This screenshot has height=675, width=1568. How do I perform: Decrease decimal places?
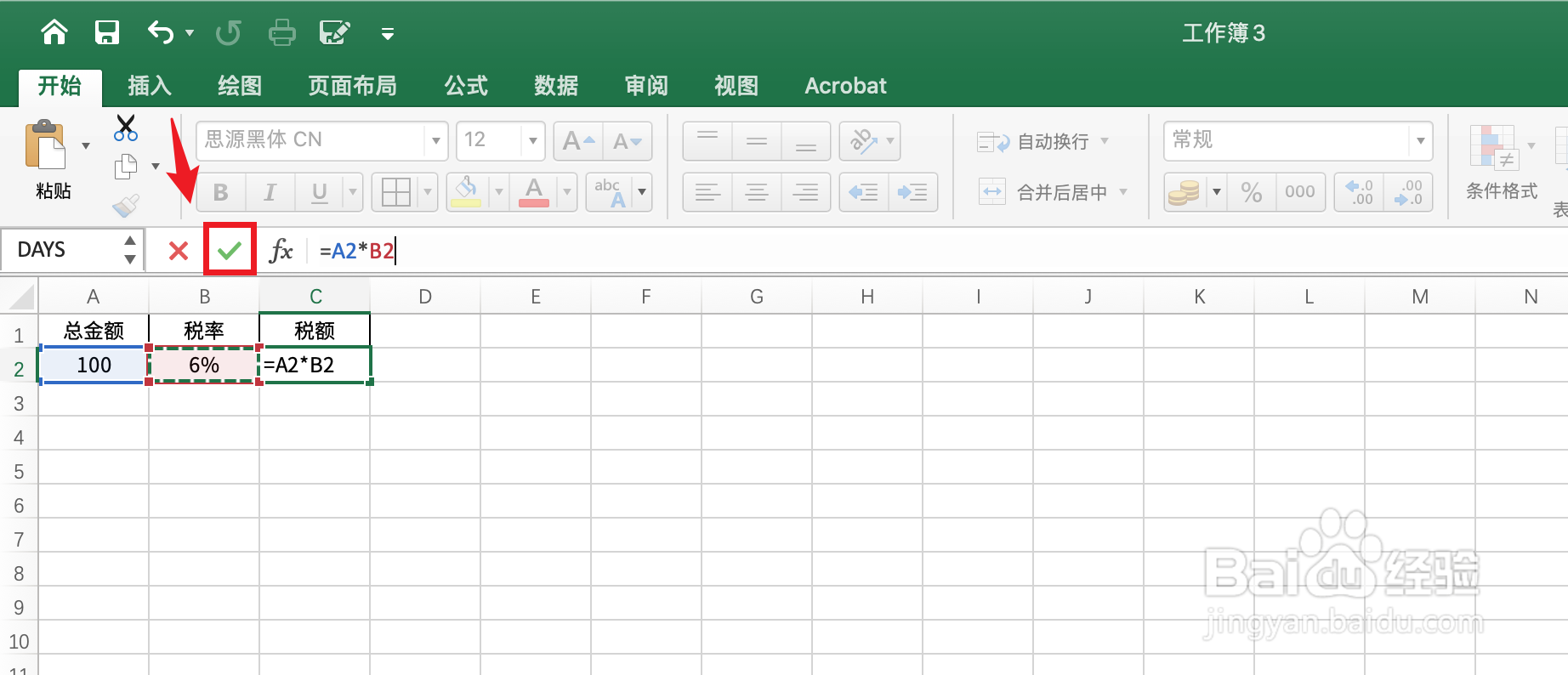1408,192
